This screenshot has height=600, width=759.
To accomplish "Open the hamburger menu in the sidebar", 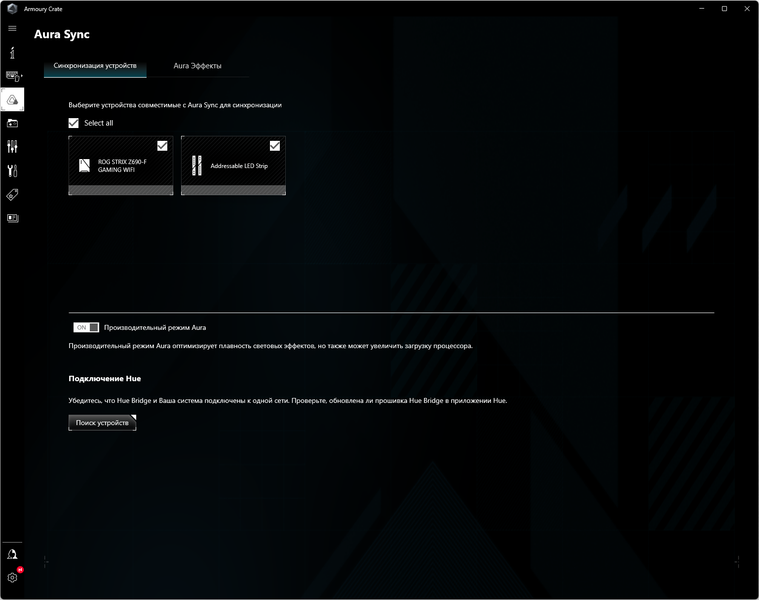I will tap(12, 29).
